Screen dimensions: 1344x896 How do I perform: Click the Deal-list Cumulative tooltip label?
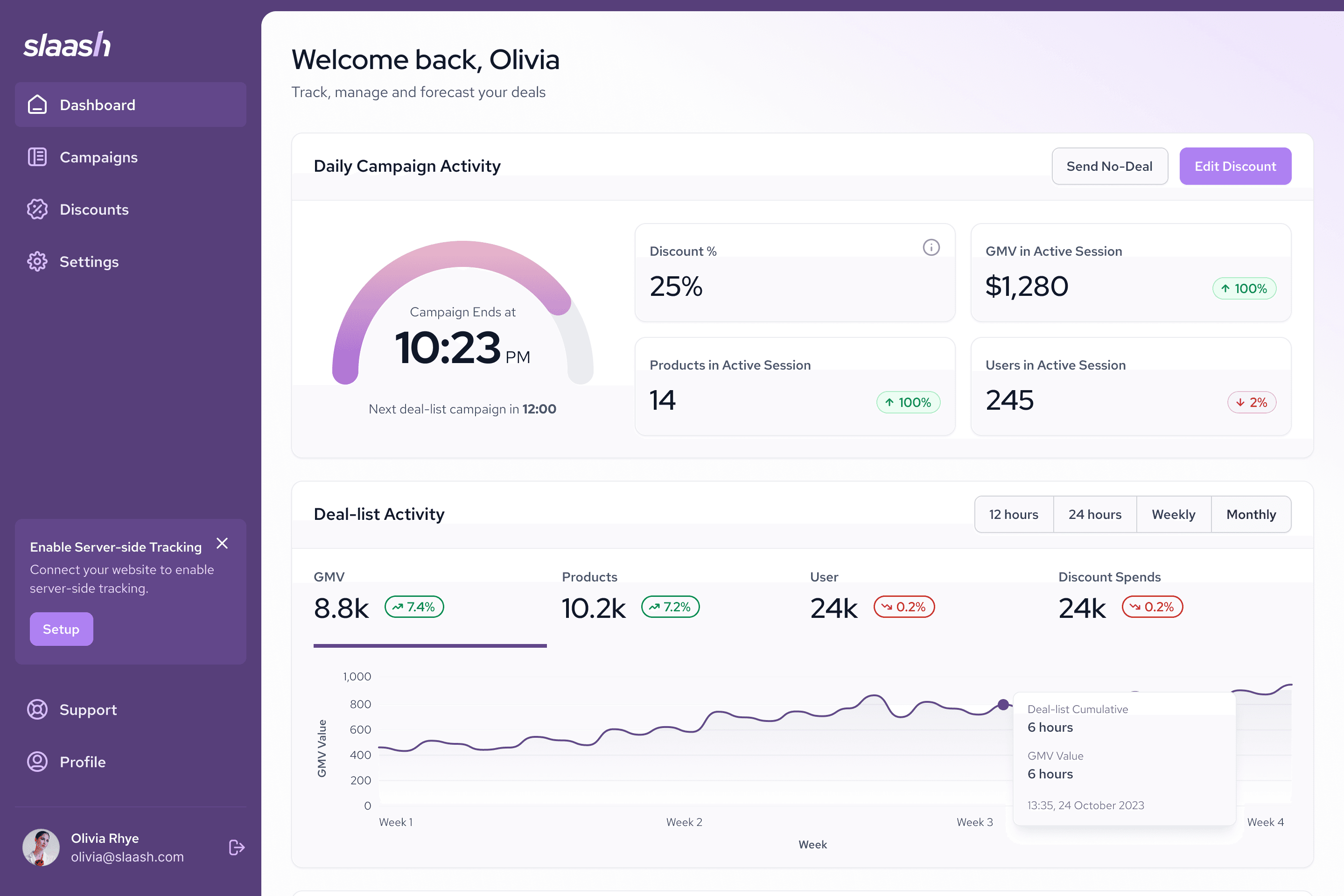click(x=1078, y=709)
